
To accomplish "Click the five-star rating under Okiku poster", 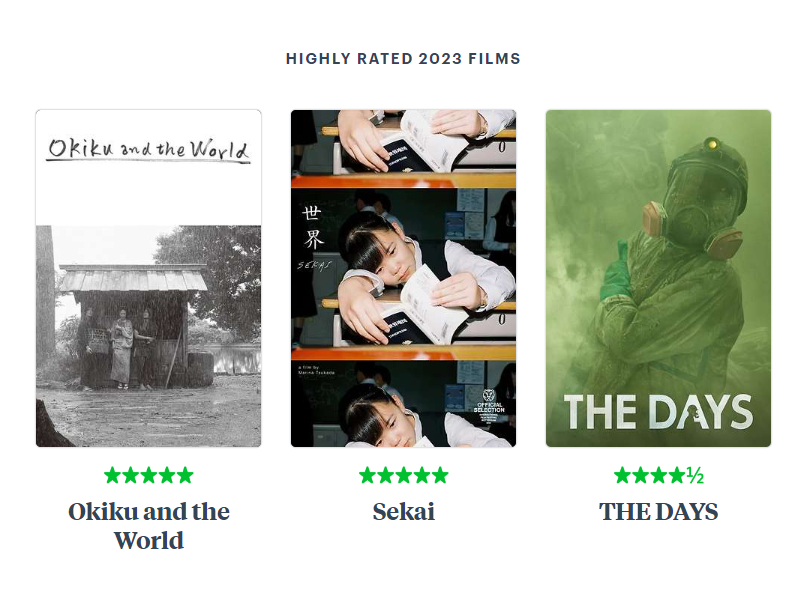I will click(149, 475).
